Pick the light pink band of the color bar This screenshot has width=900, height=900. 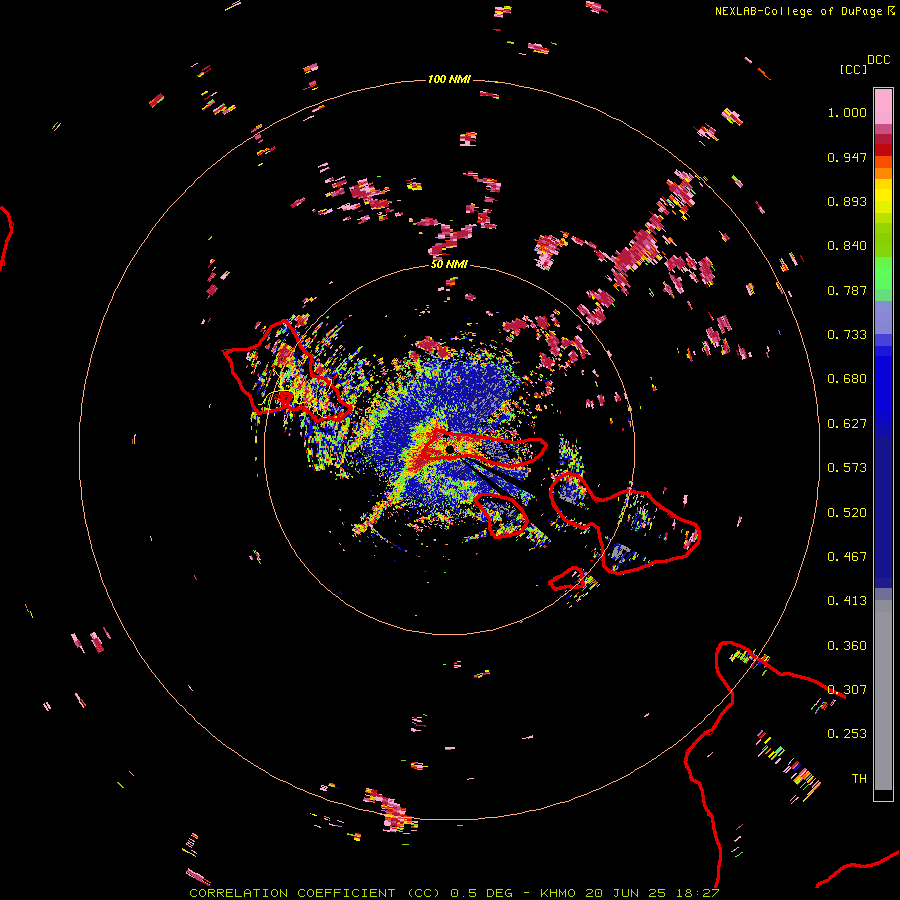pyautogui.click(x=883, y=107)
